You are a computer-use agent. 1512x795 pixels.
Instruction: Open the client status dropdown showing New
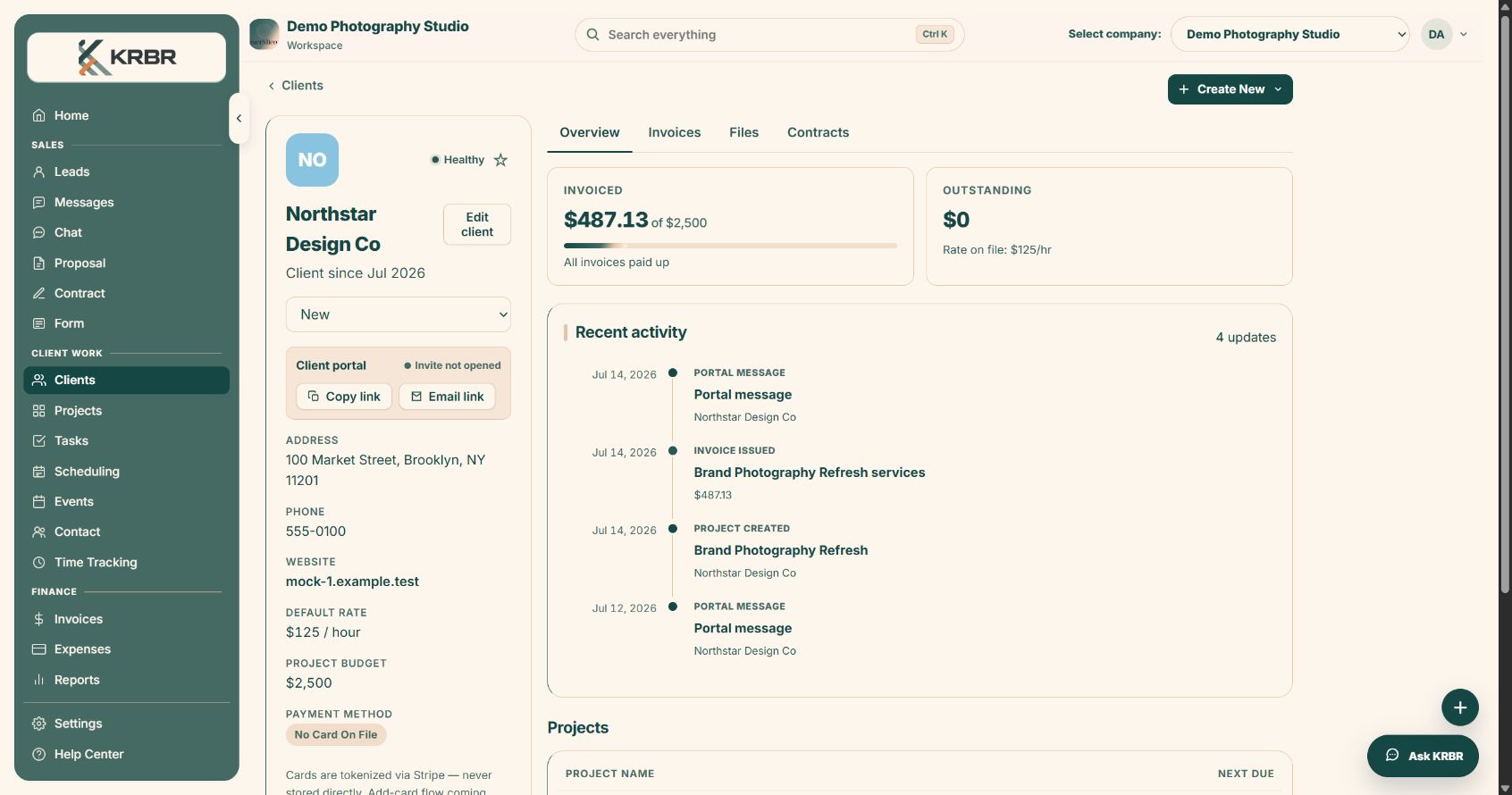(399, 314)
